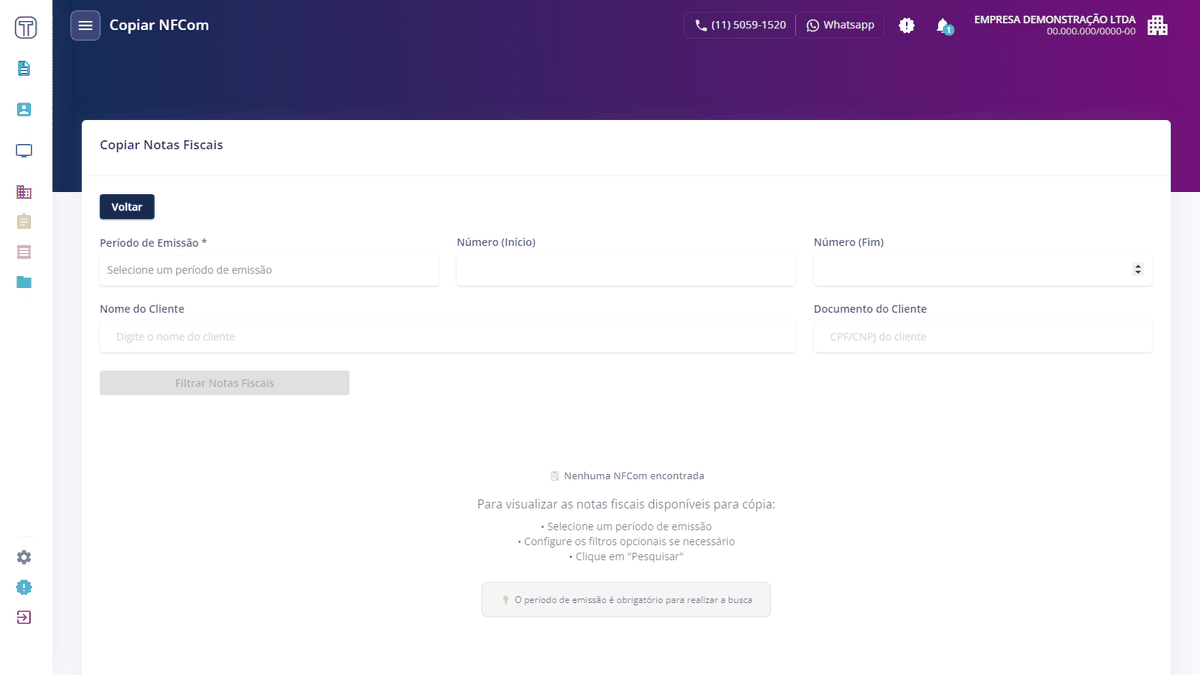Click the Número (Fim) input field
Screen dimensions: 1200x675
[983, 270]
